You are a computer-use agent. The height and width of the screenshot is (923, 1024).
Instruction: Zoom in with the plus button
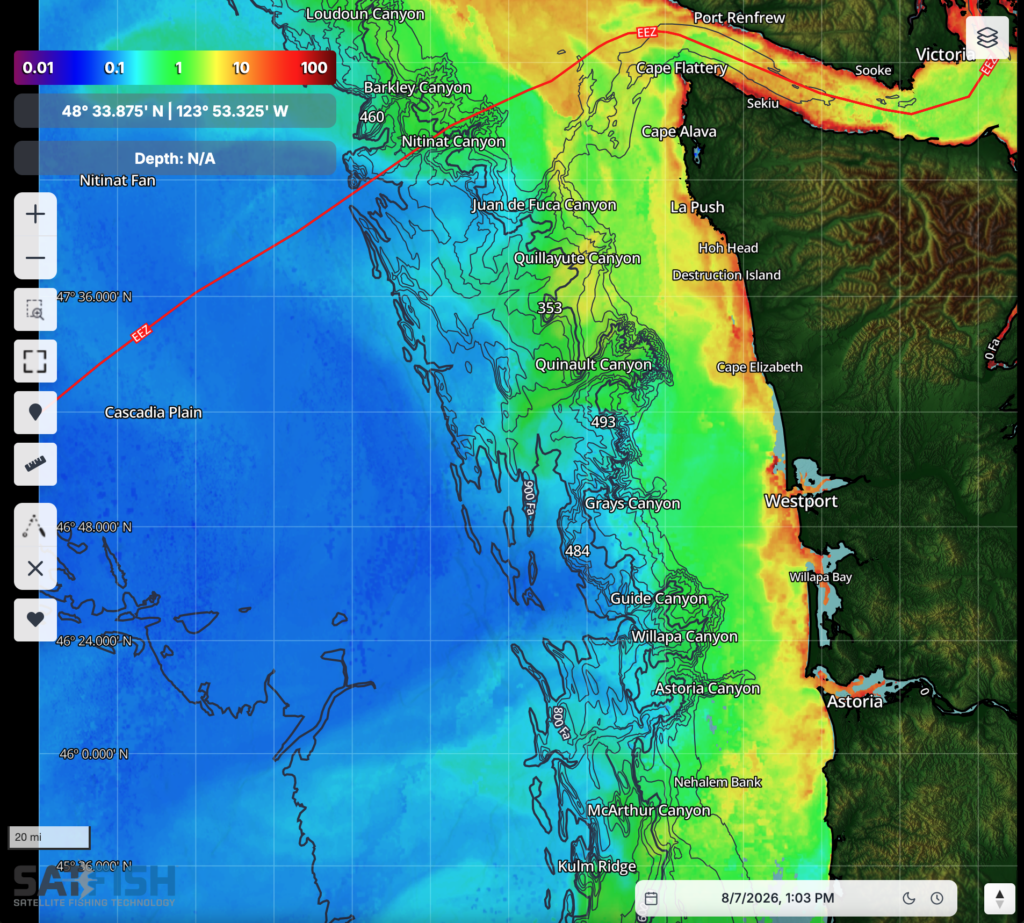click(35, 214)
